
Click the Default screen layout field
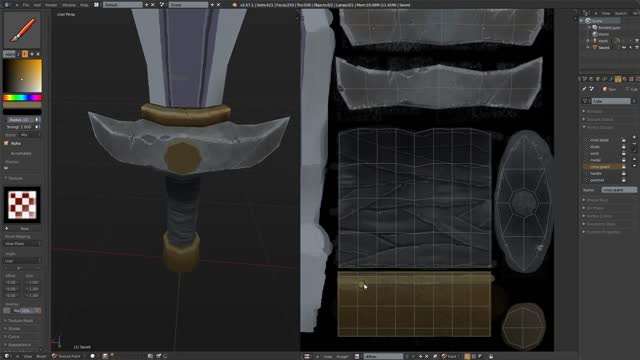tap(122, 5)
